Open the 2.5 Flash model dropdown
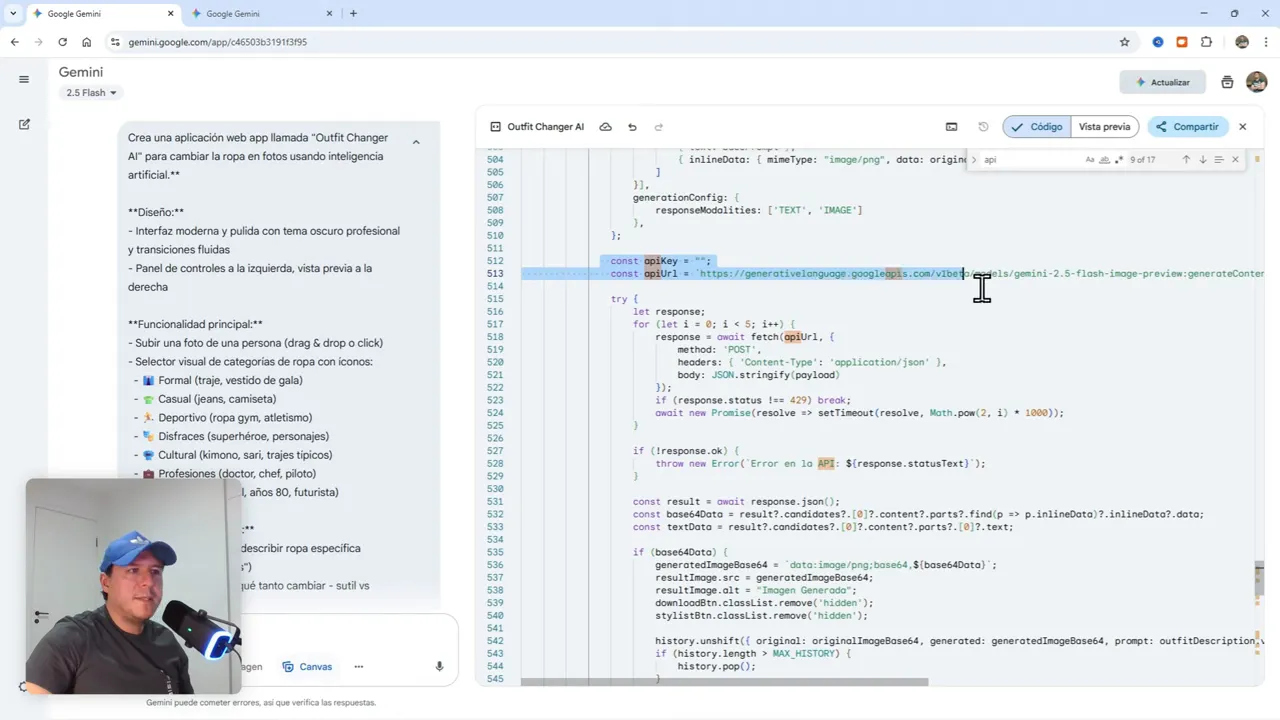This screenshot has width=1280, height=720. pyautogui.click(x=91, y=92)
